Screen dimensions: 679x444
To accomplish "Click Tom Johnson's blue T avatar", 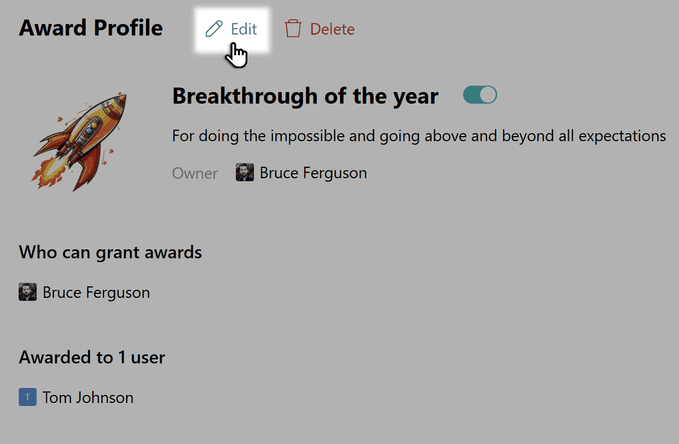I will [28, 397].
